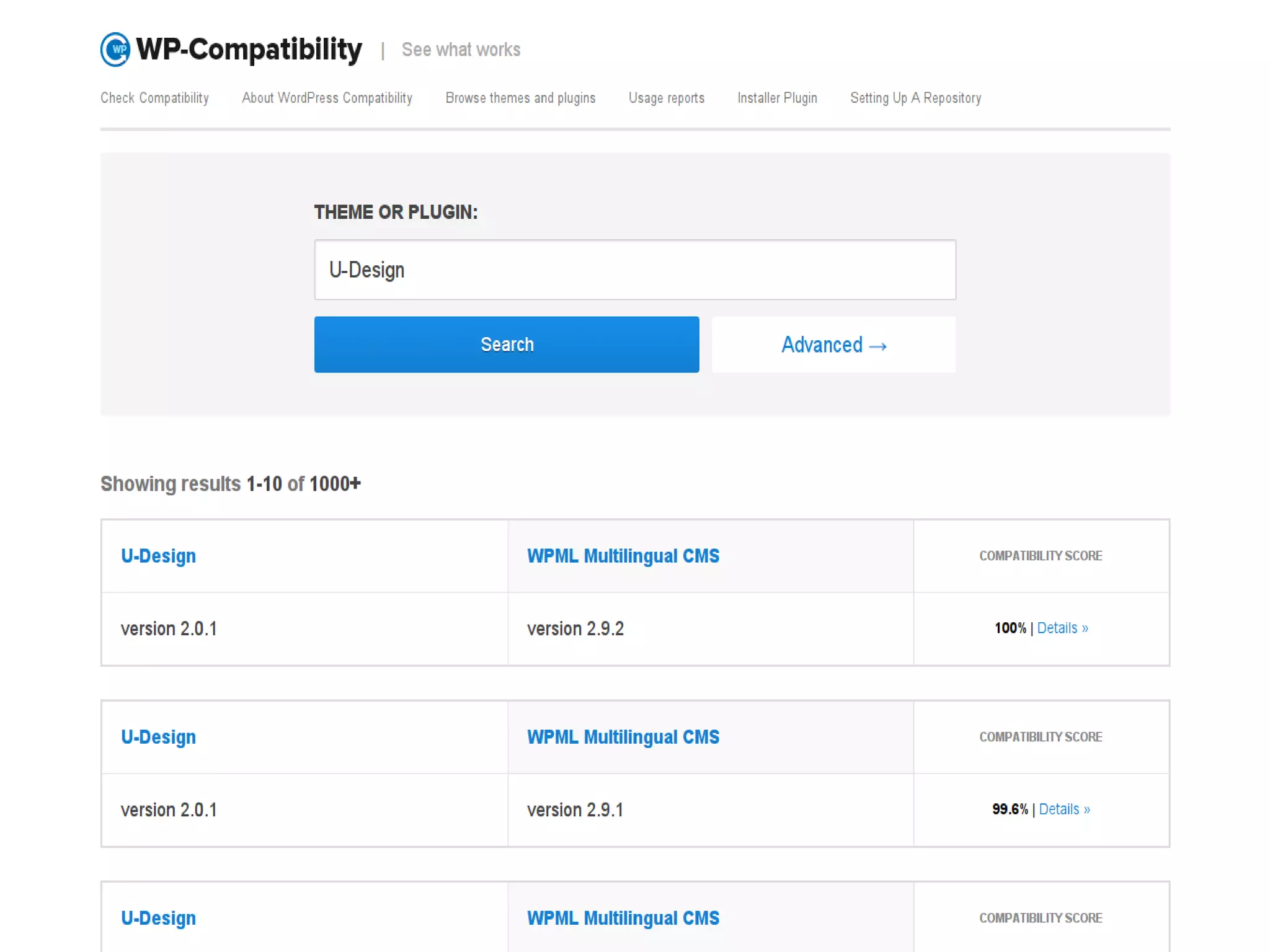Open the Check Compatibility menu item
The height and width of the screenshot is (952, 1270).
point(154,98)
